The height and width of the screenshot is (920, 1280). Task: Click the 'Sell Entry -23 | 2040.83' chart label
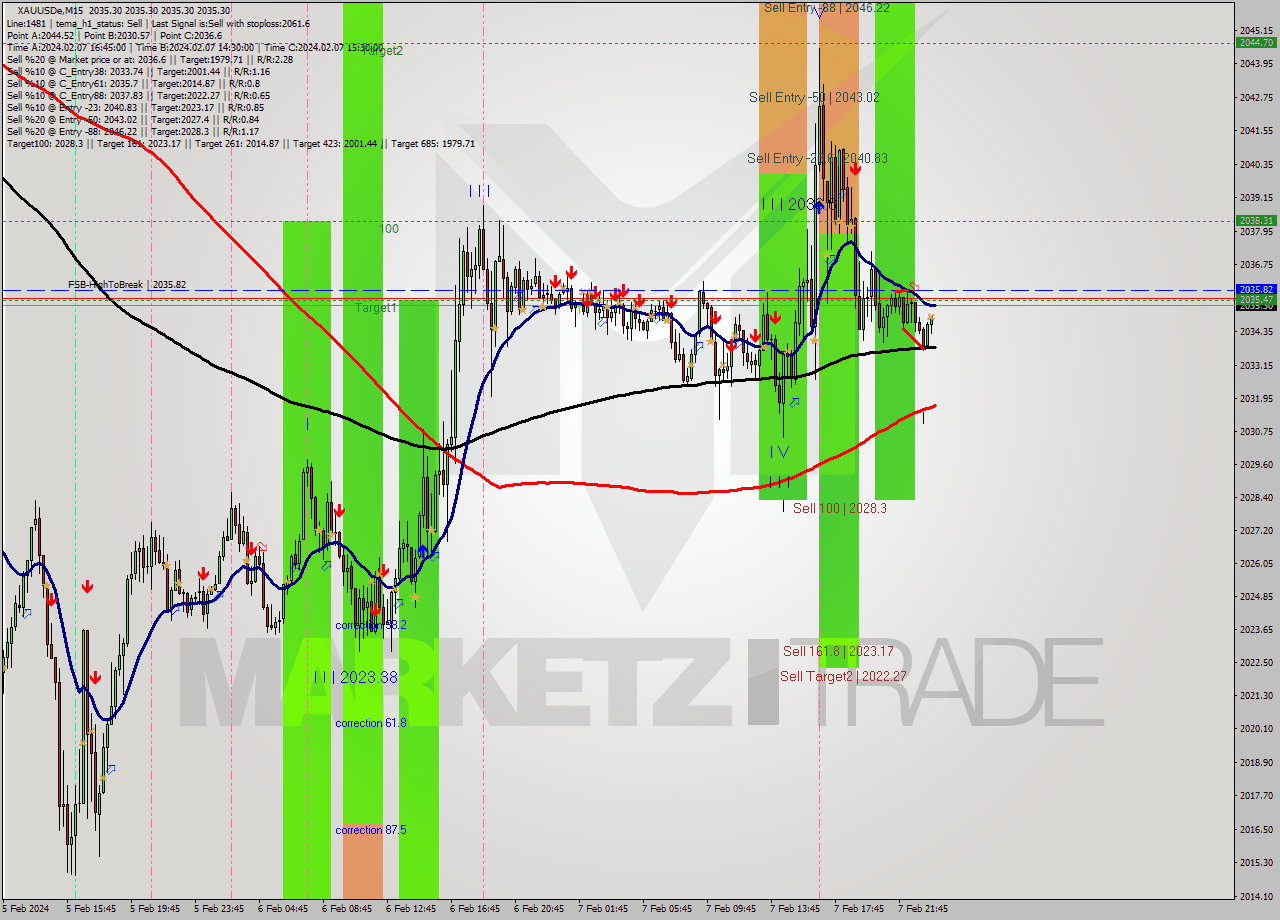(x=817, y=158)
